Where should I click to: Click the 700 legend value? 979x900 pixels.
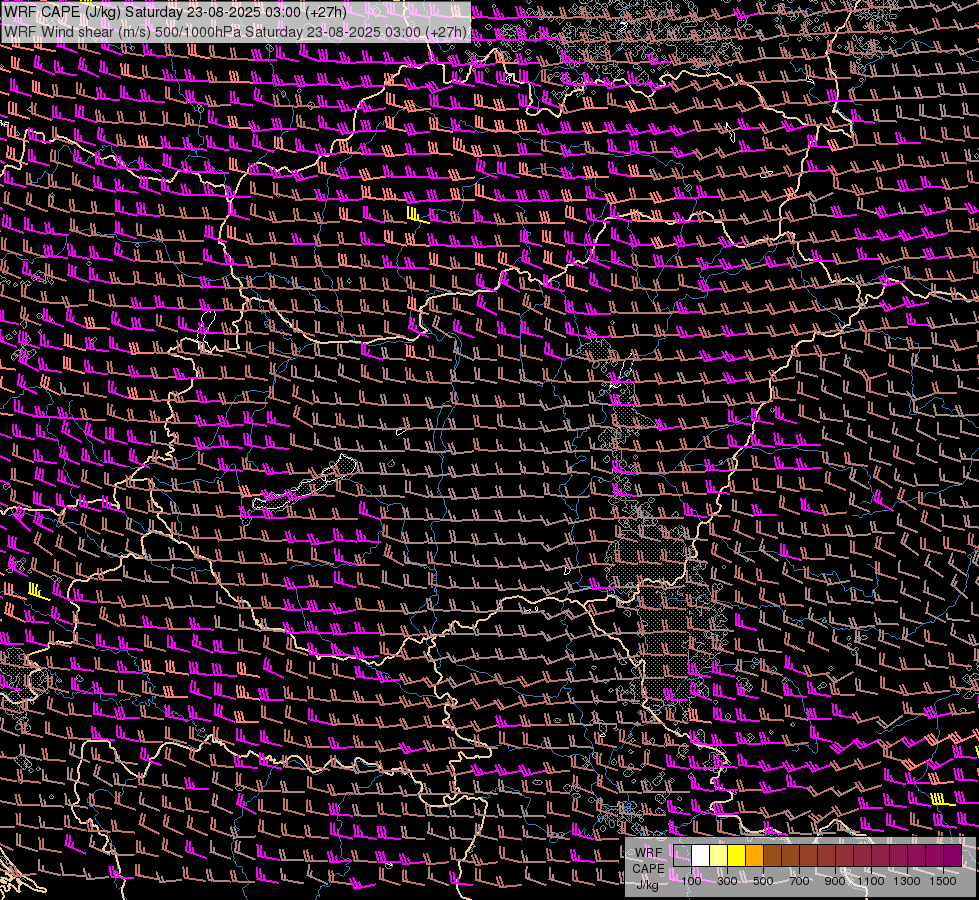[x=799, y=881]
